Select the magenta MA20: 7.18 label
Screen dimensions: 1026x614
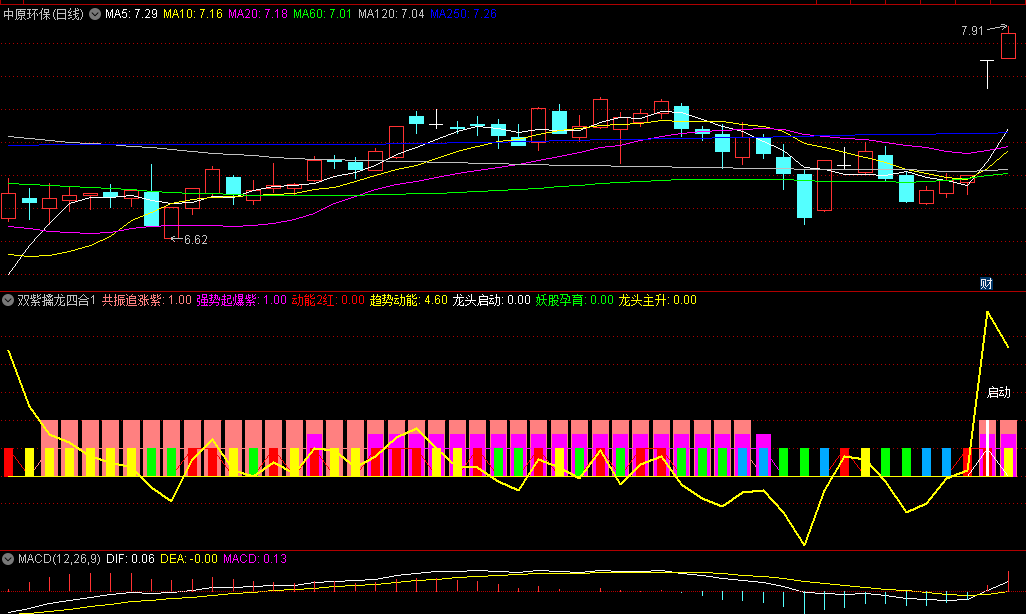tap(258, 14)
